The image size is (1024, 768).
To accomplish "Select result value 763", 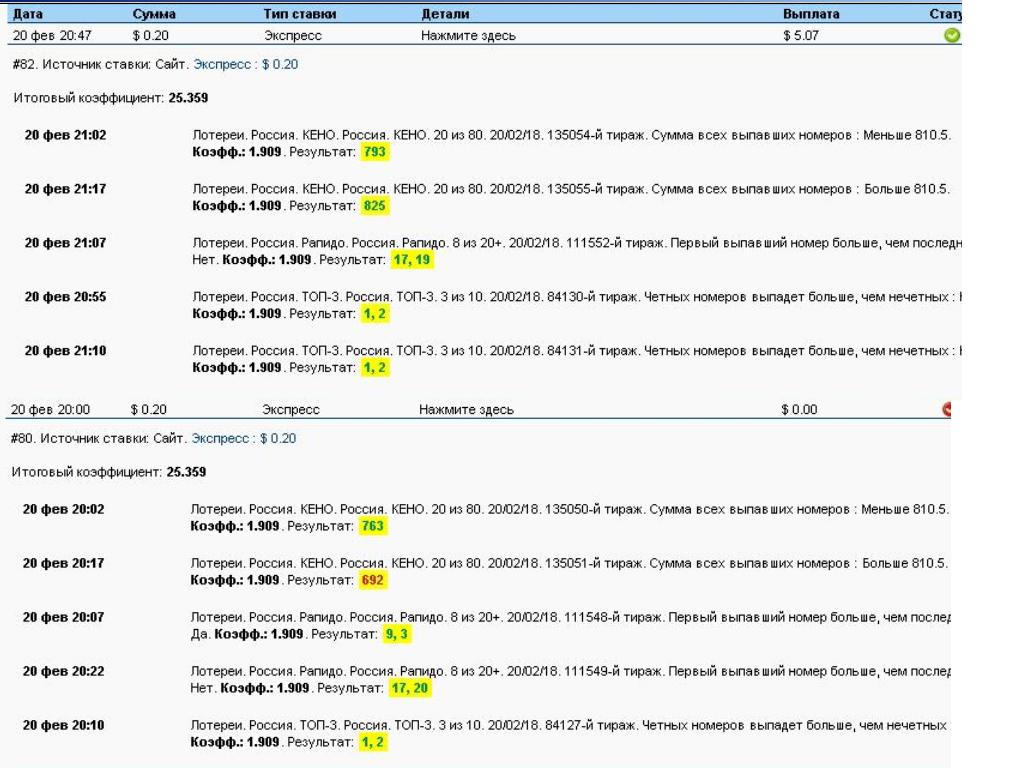I will [373, 526].
